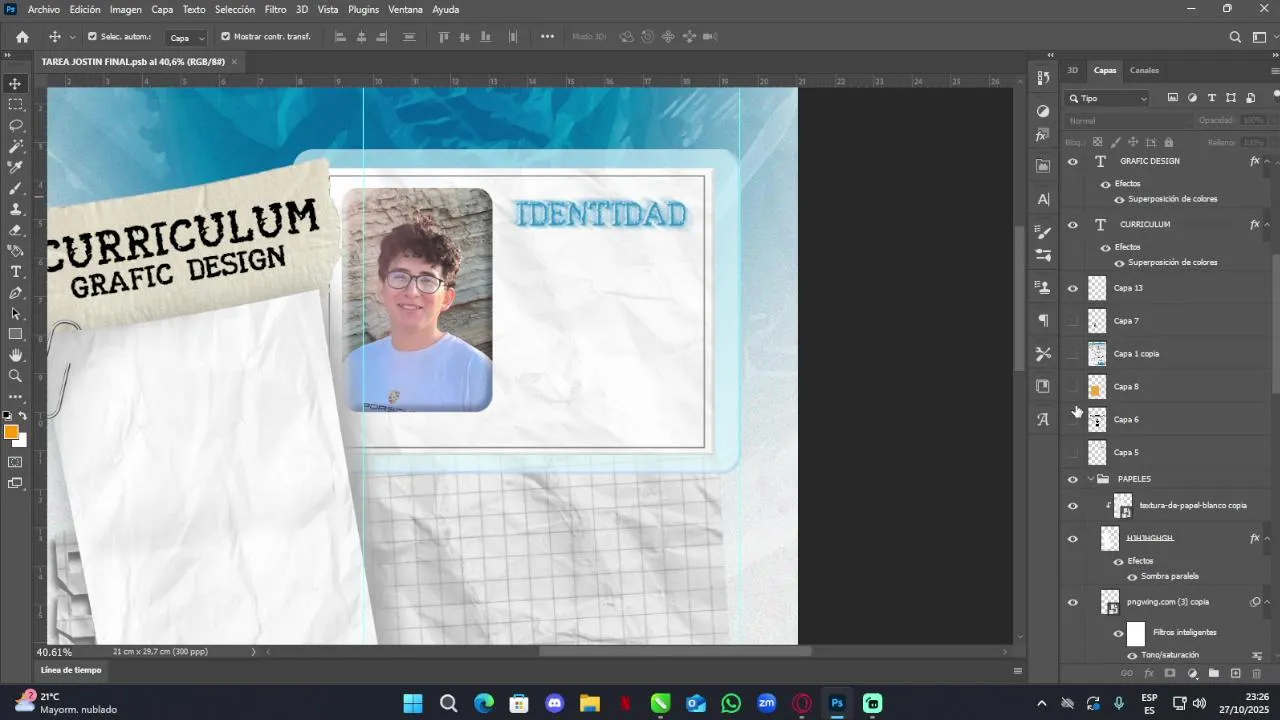Hide the CURRICULUM text layer
Image resolution: width=1280 pixels, height=720 pixels.
click(x=1073, y=225)
